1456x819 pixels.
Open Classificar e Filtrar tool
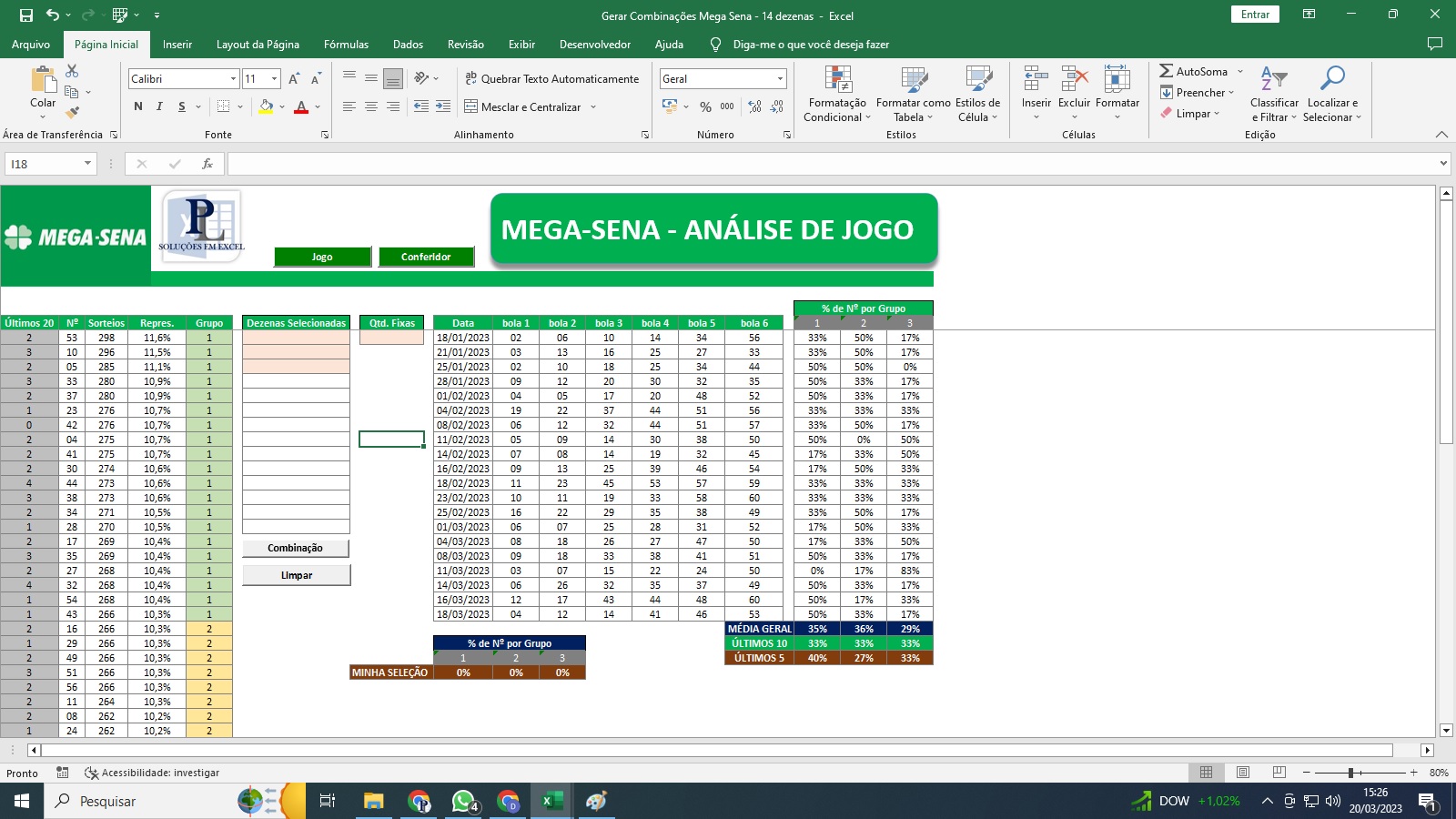[x=1274, y=94]
